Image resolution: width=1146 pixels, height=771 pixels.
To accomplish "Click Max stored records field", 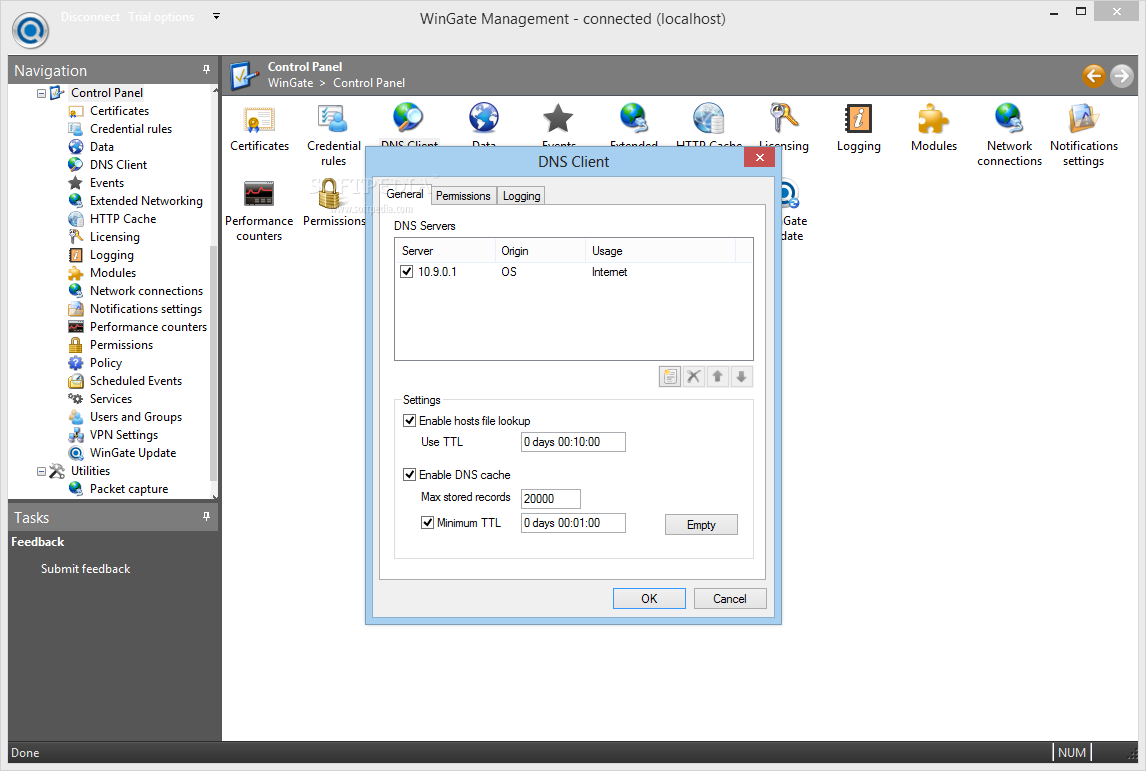I will tap(550, 499).
